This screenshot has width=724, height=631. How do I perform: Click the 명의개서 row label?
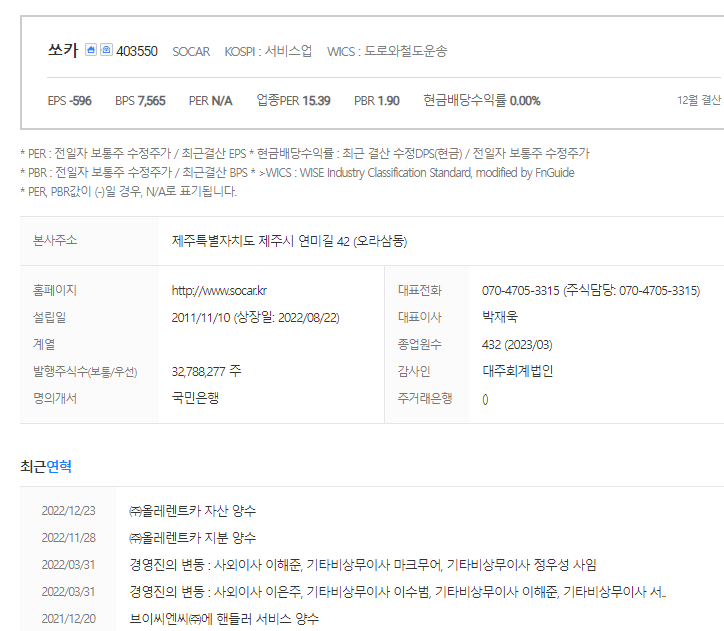coord(55,398)
